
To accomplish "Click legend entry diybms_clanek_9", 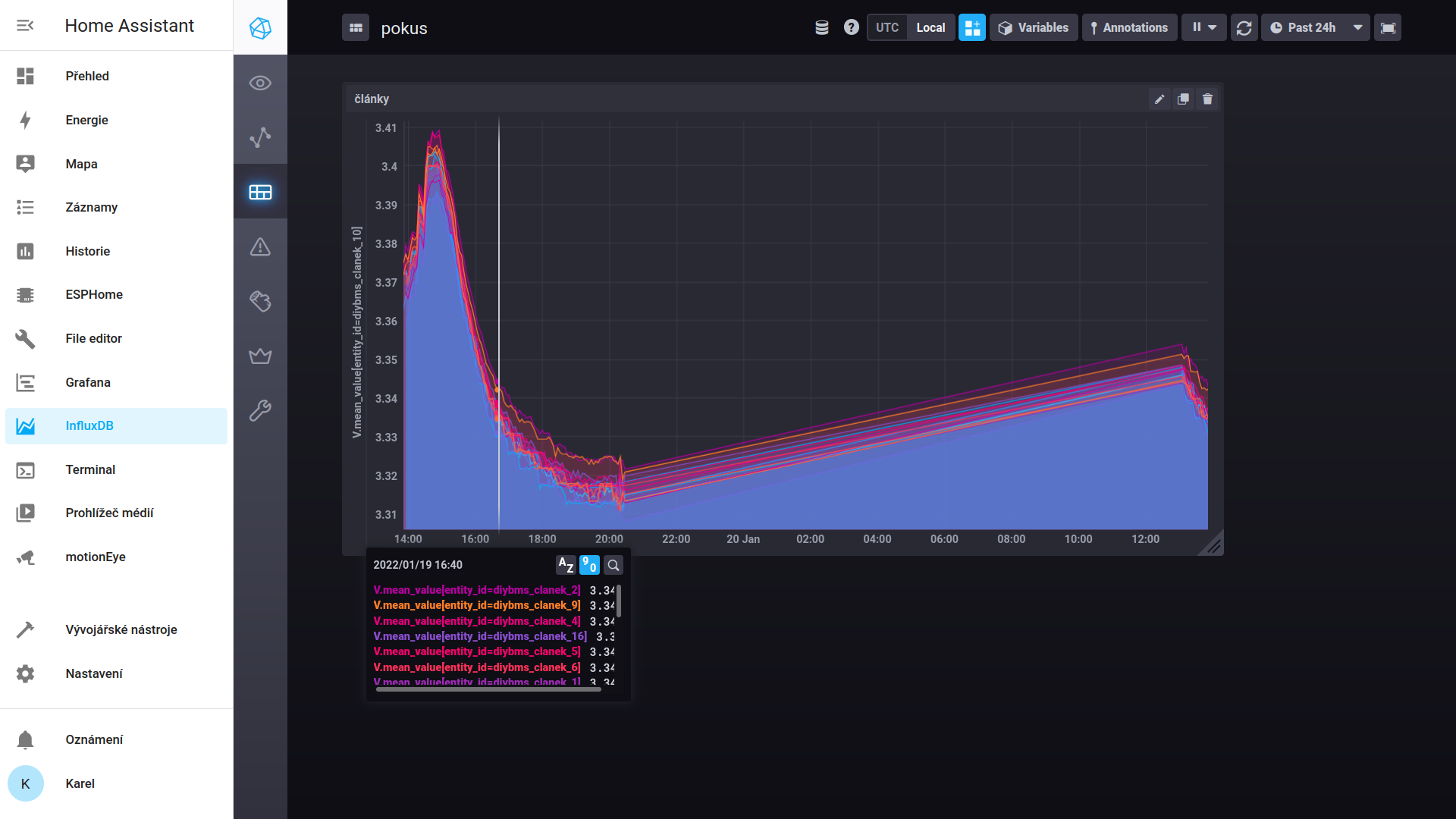I will tap(477, 605).
